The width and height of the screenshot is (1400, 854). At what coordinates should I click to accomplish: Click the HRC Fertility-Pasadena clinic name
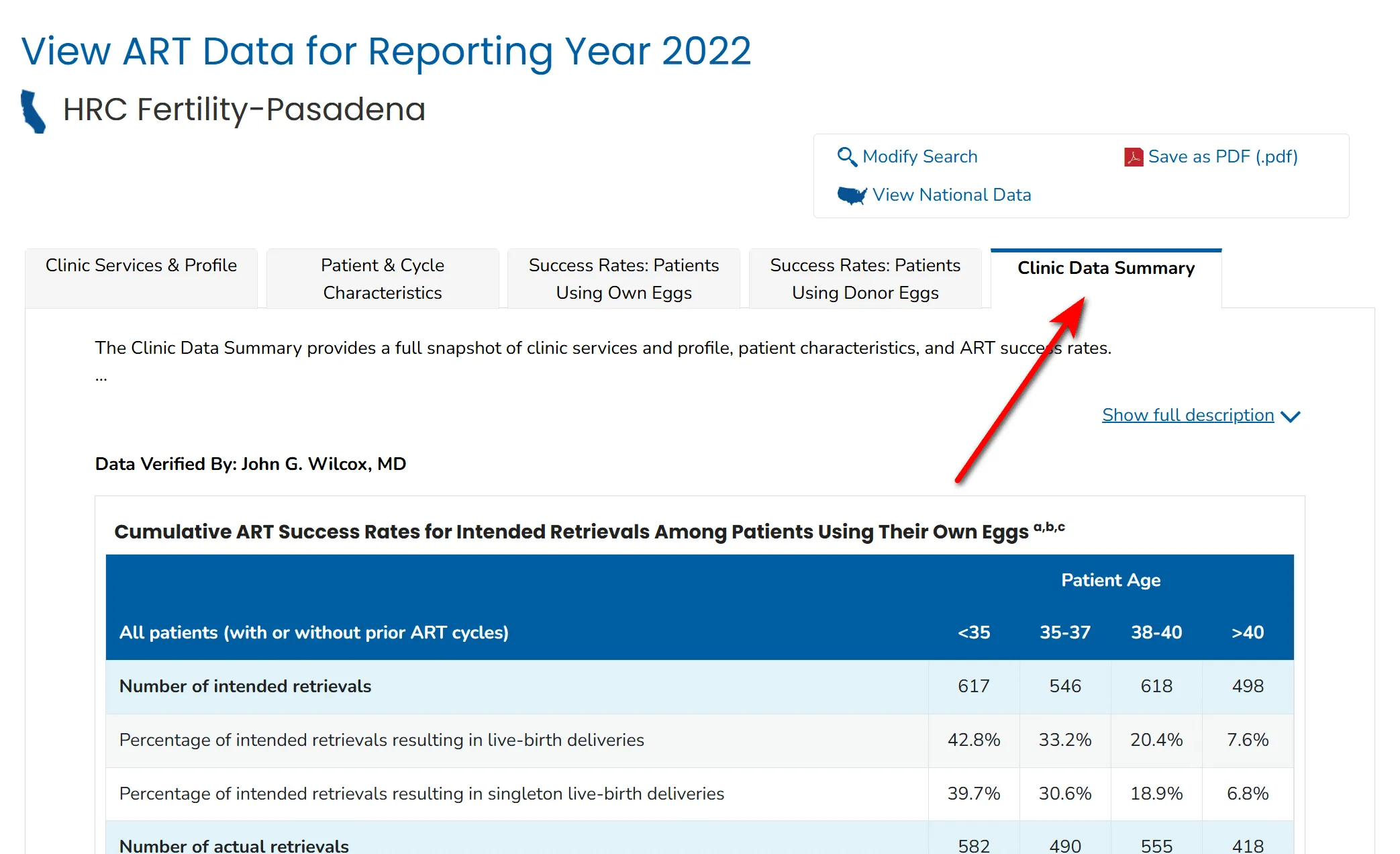(244, 109)
